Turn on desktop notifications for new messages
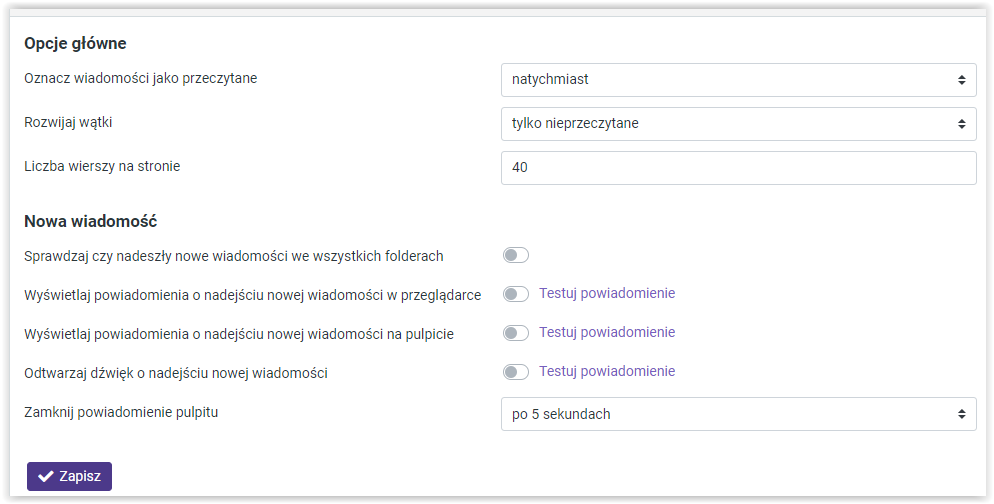994x504 pixels. tap(515, 333)
